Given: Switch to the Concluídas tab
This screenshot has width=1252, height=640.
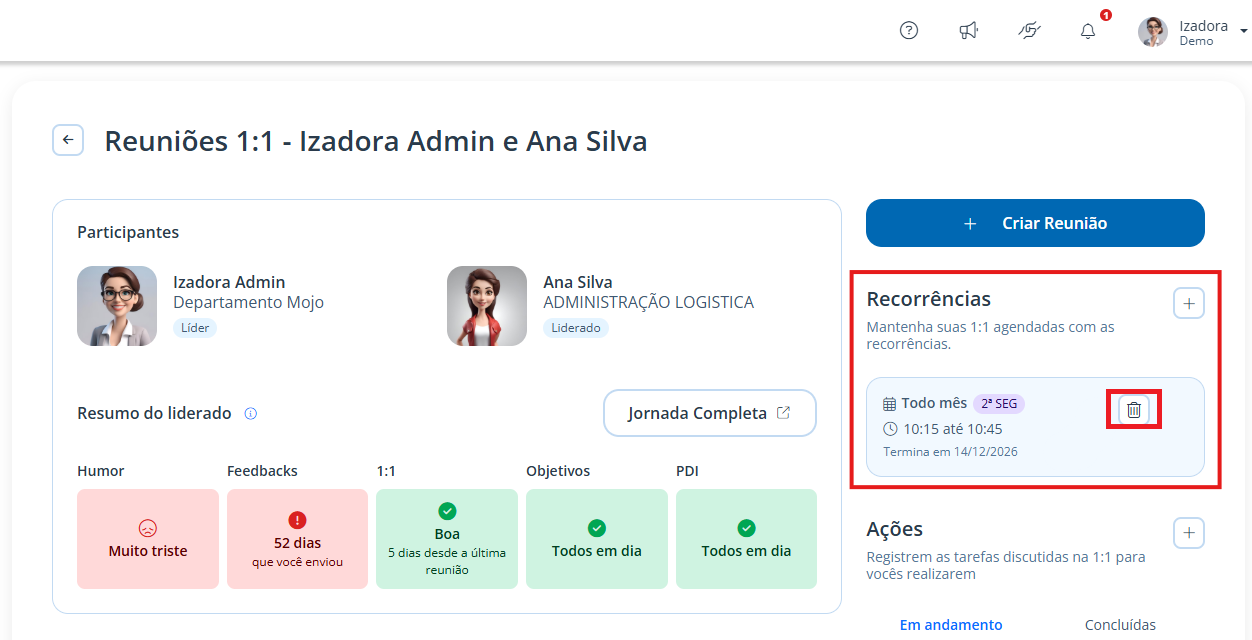Looking at the screenshot, I should 1120,625.
